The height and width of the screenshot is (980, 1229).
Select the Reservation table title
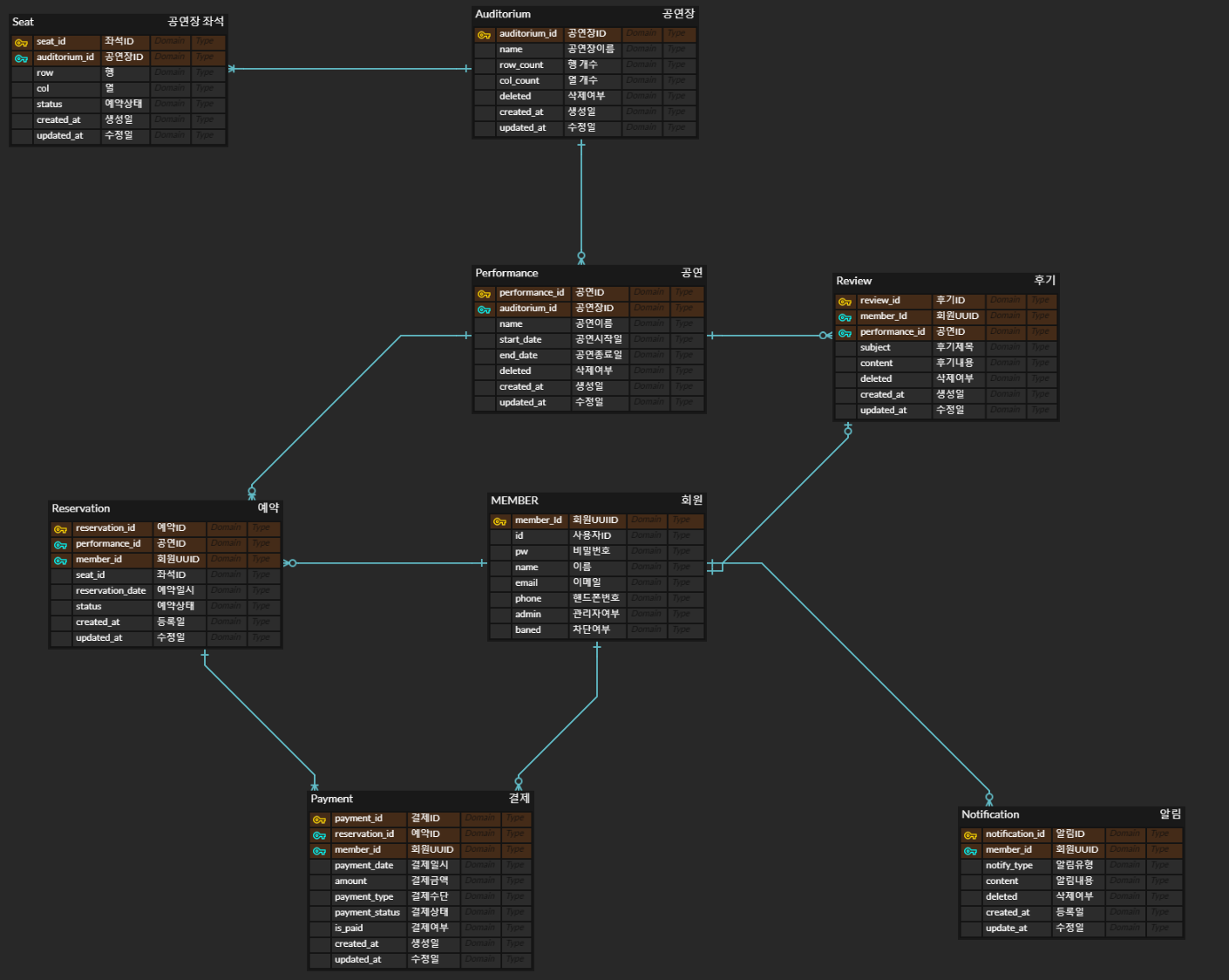(x=81, y=508)
